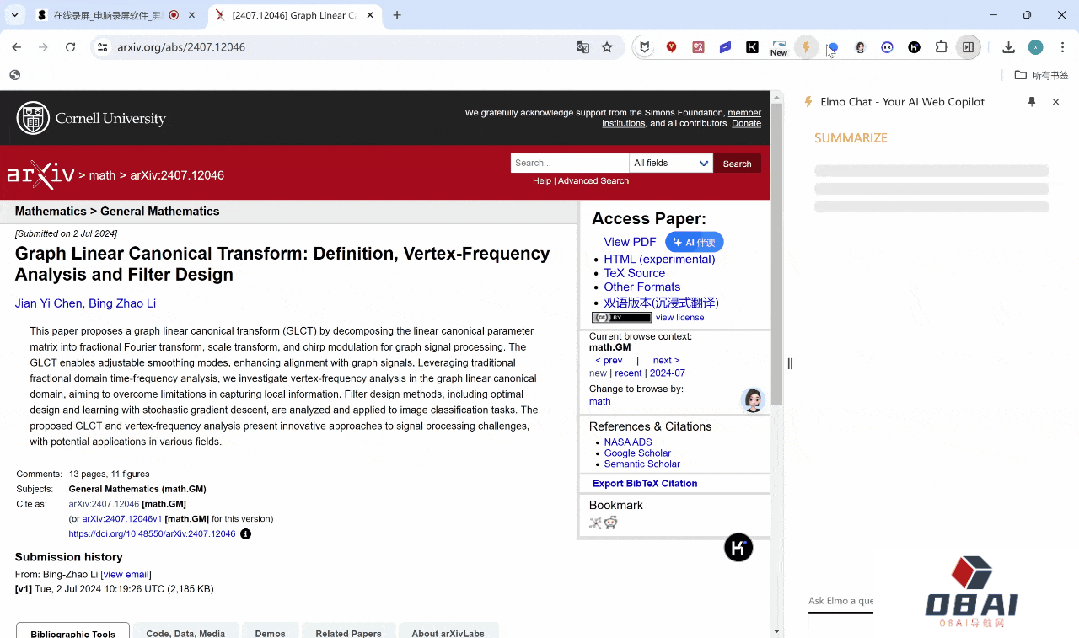Switch to the Code, Data, Media tab
This screenshot has height=638, width=1079.
[185, 632]
